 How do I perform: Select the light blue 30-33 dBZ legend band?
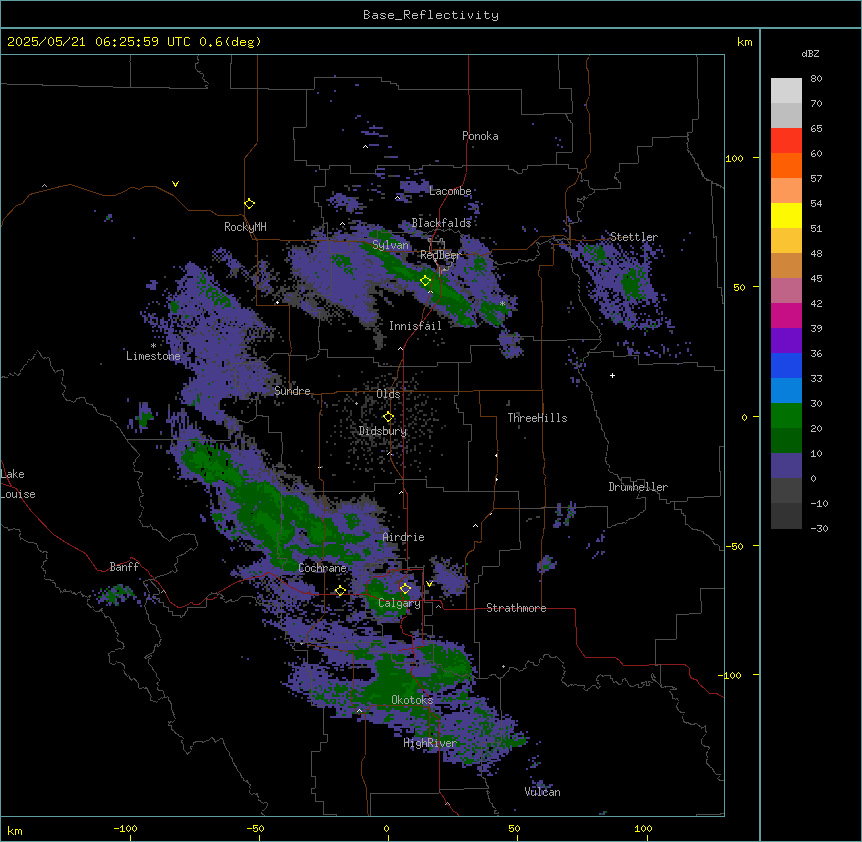point(786,391)
